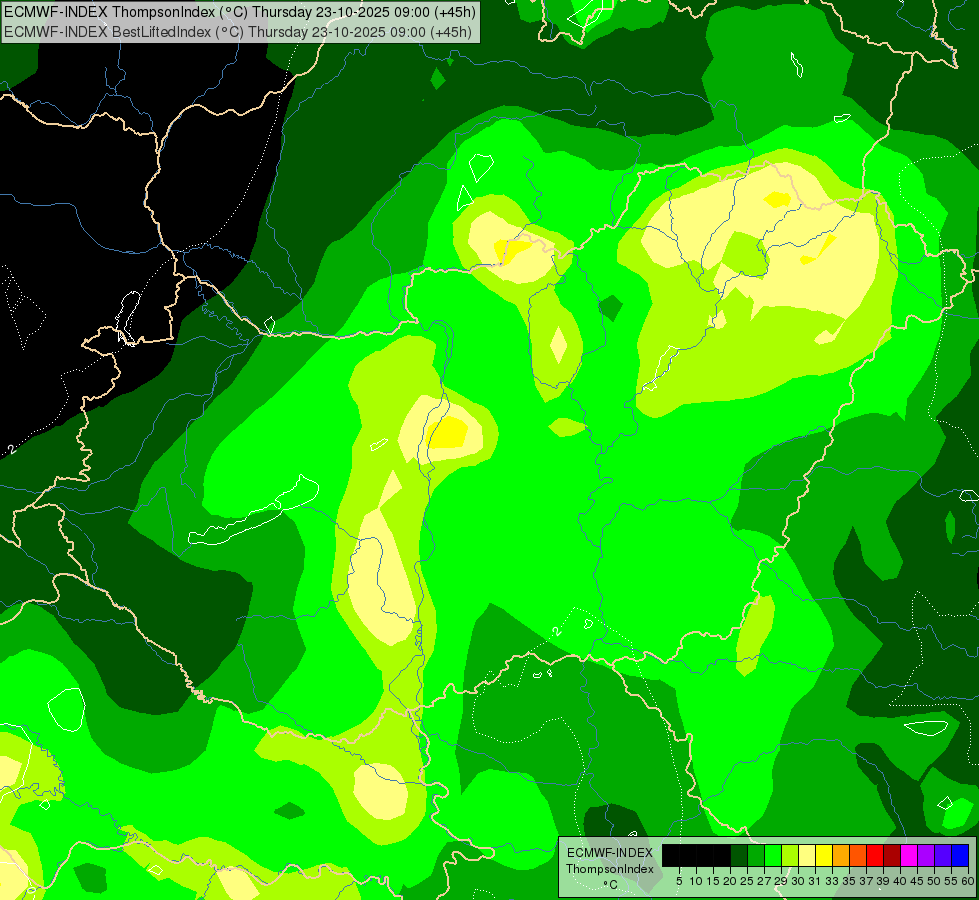Select the blue 55-60 legend swatch

click(x=960, y=855)
